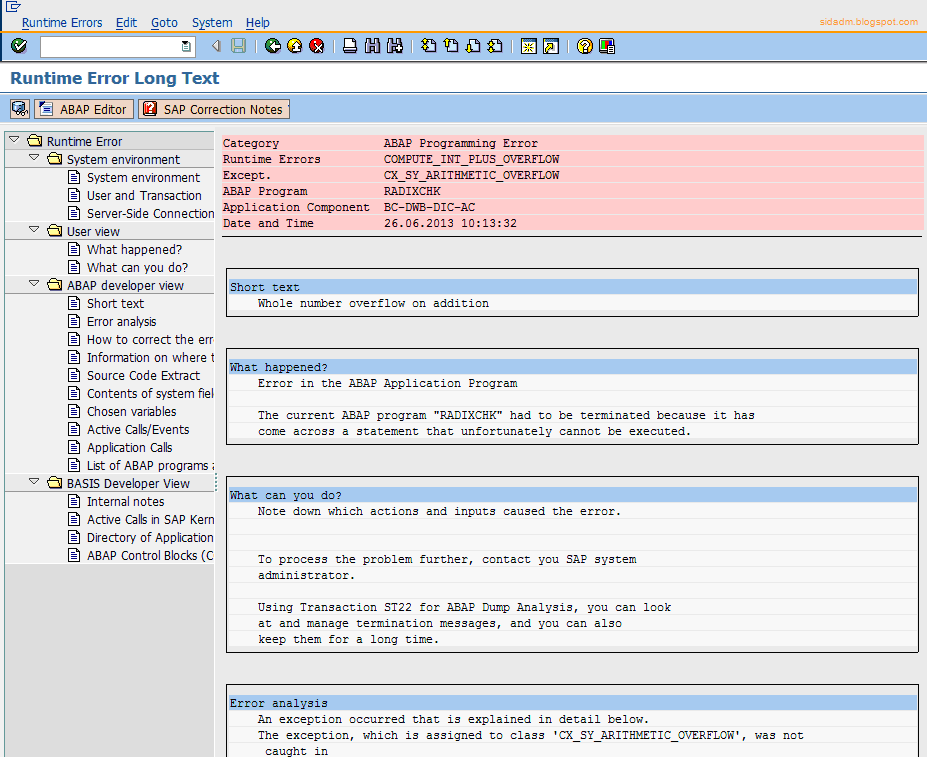Click the Create New Session icon
Image resolution: width=927 pixels, height=757 pixels.
pos(529,46)
